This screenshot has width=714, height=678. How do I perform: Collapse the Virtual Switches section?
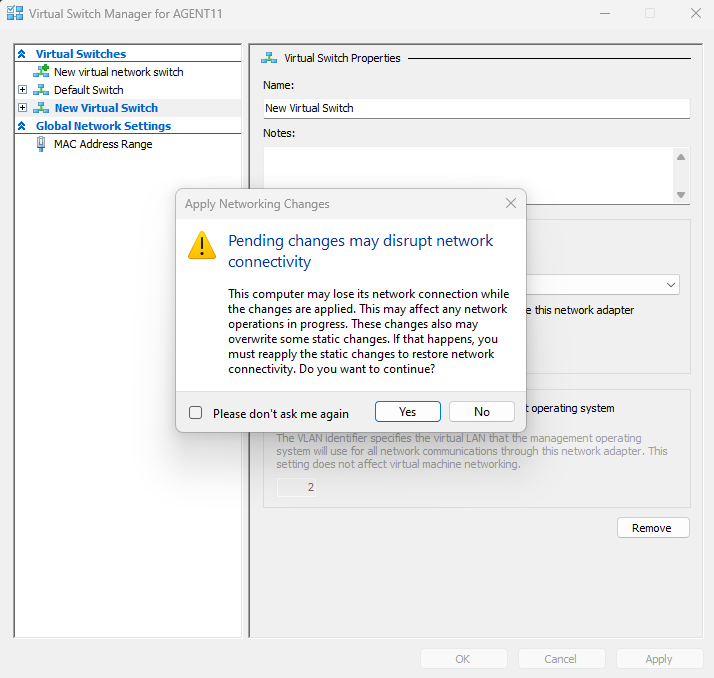pyautogui.click(x=21, y=54)
